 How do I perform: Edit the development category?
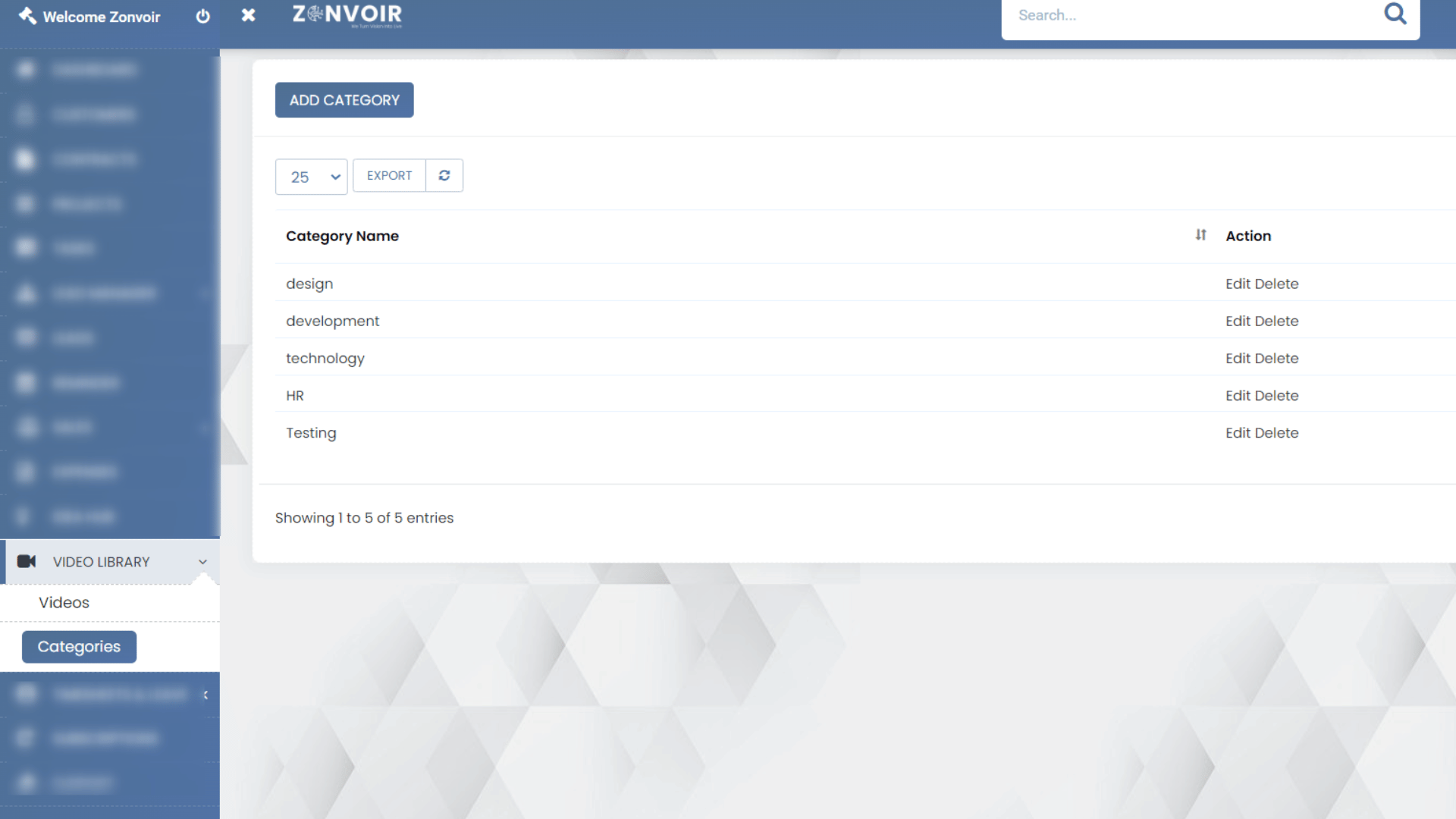click(x=1238, y=321)
